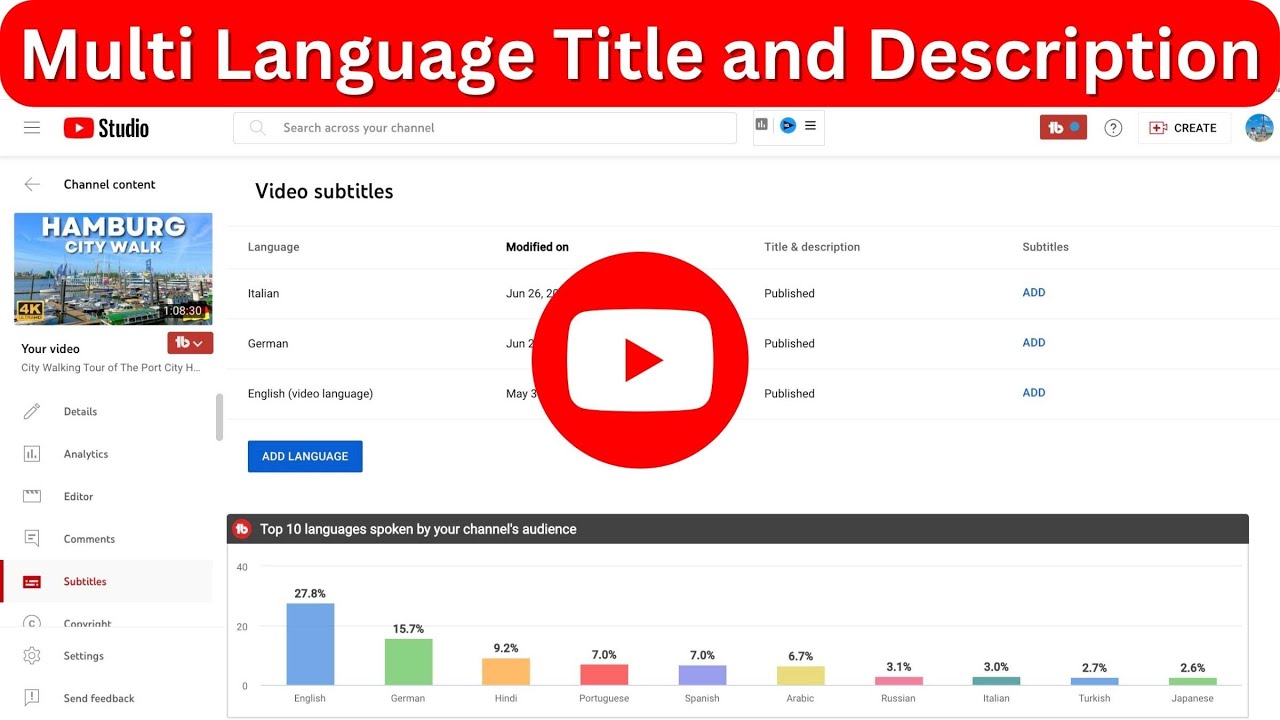
Task: Click the Channel content link
Action: (110, 184)
